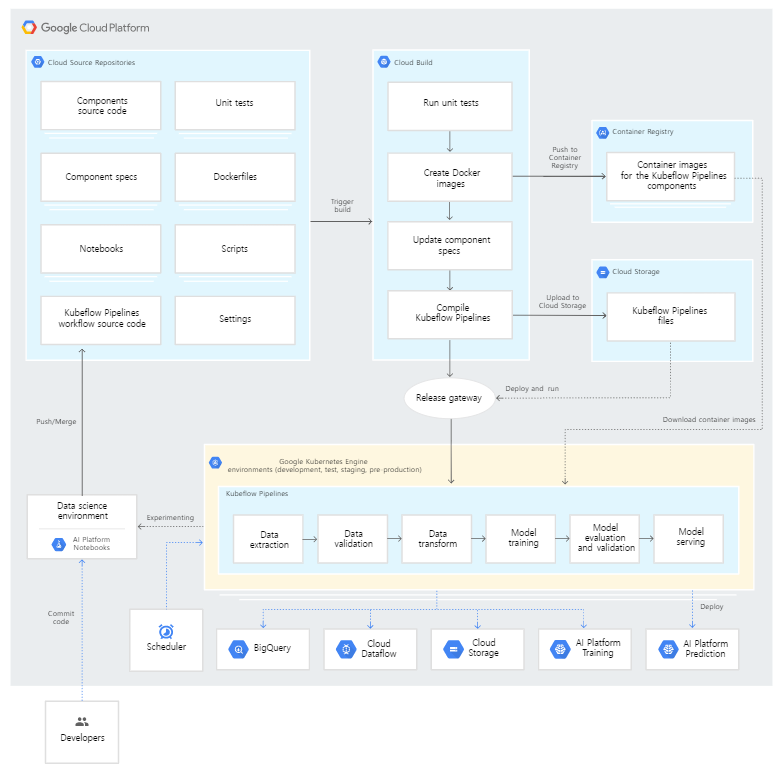The width and height of the screenshot is (781, 777).
Task: Click the Upload to Cloud Storage label
Action: (562, 301)
